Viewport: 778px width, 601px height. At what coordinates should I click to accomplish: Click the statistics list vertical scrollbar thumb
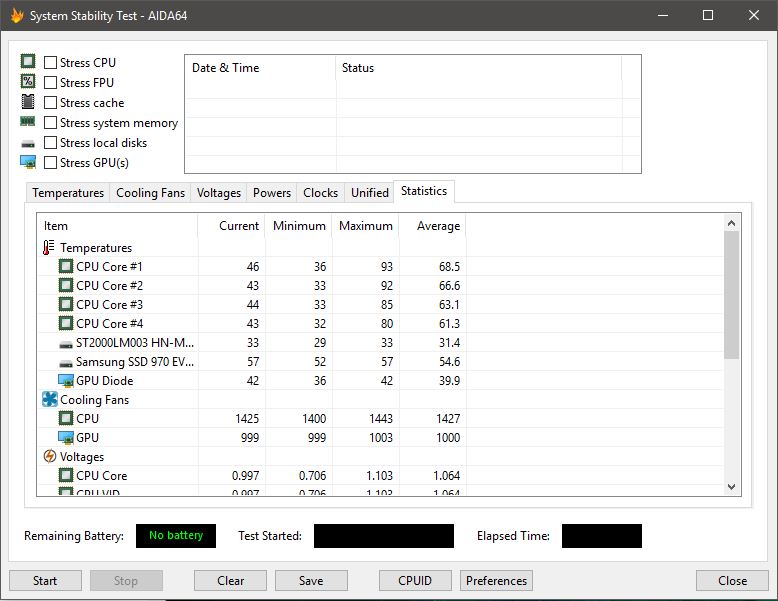click(x=731, y=295)
